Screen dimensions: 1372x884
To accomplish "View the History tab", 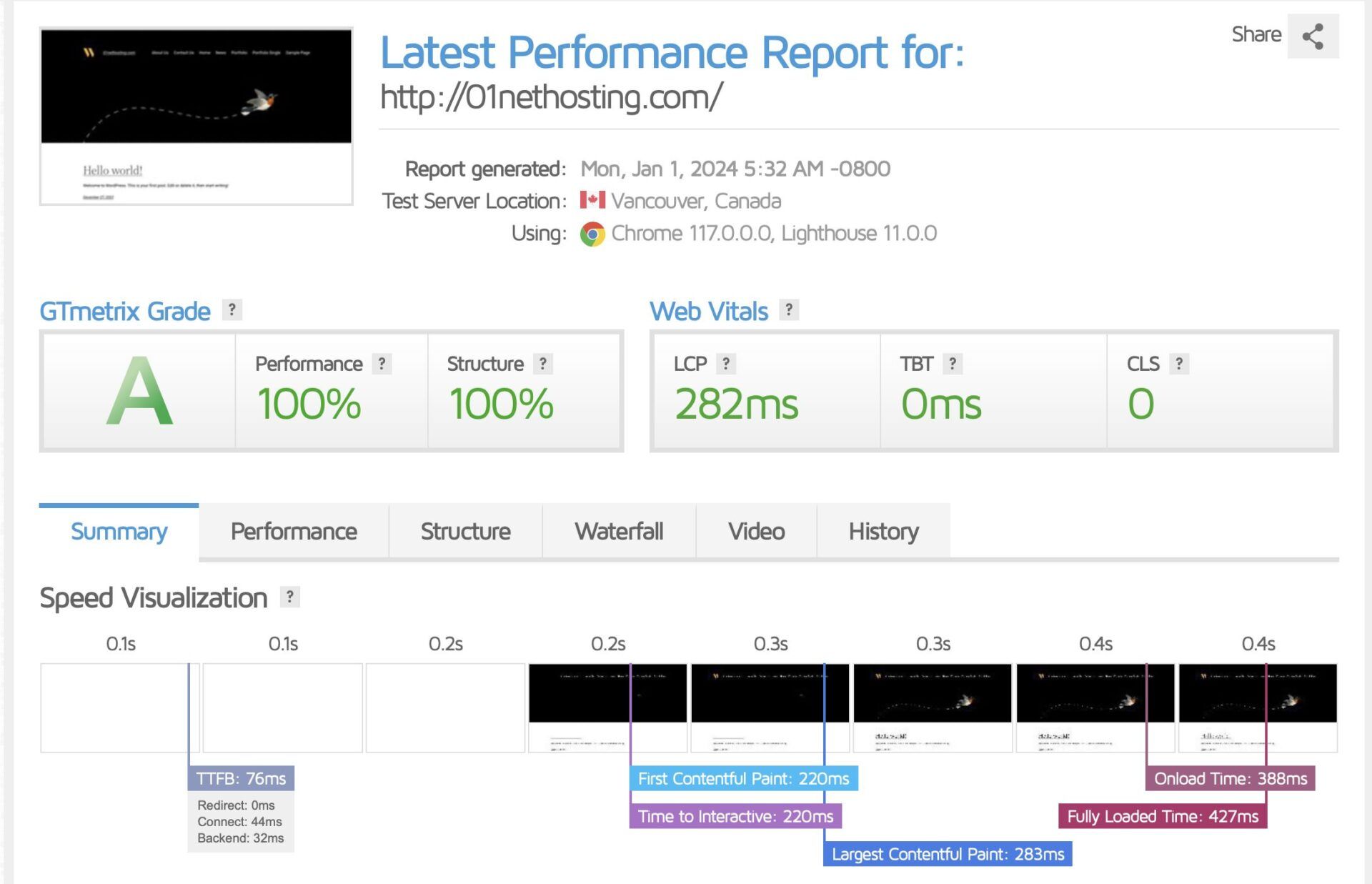I will click(883, 531).
